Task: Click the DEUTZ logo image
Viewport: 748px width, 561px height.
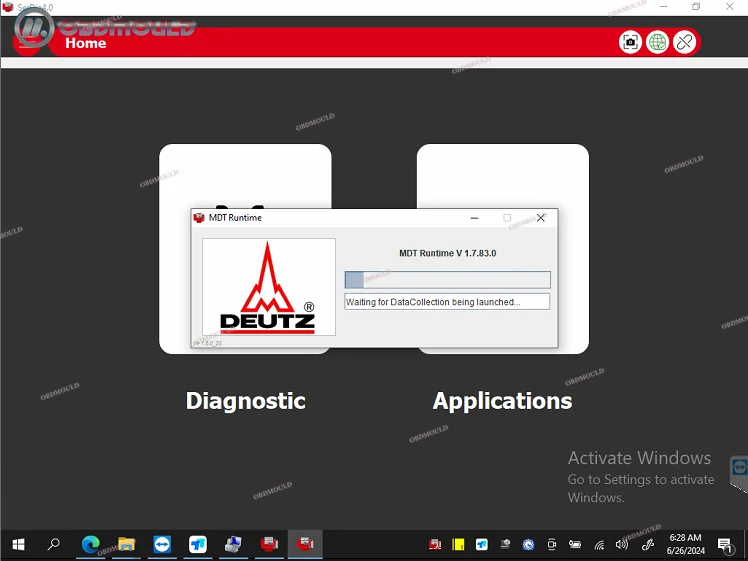Action: [x=269, y=287]
